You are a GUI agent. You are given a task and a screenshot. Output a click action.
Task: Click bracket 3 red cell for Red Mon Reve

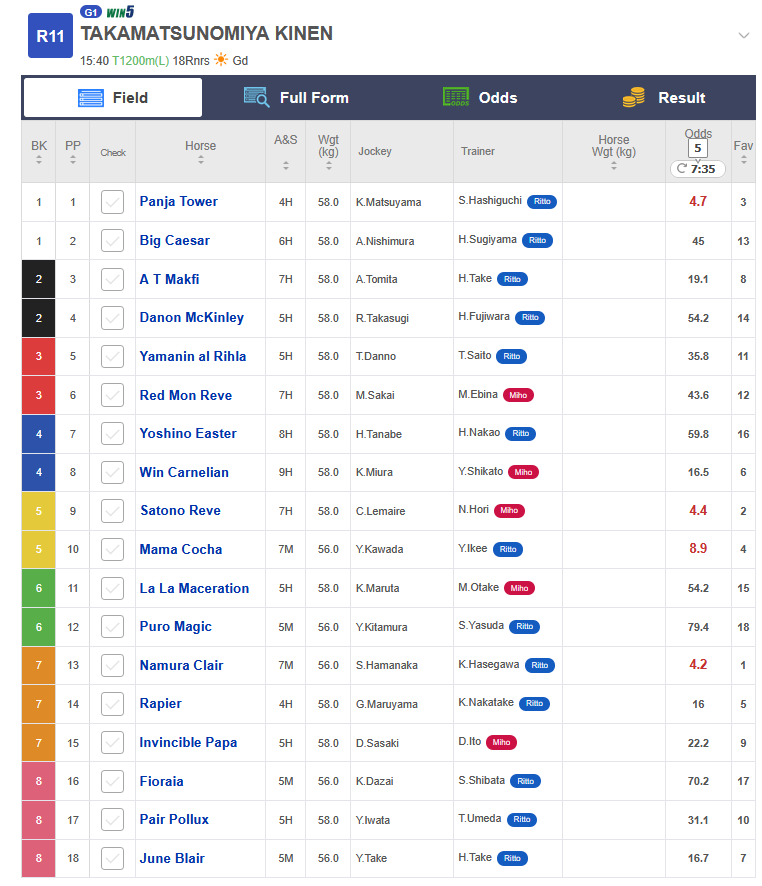[38, 396]
